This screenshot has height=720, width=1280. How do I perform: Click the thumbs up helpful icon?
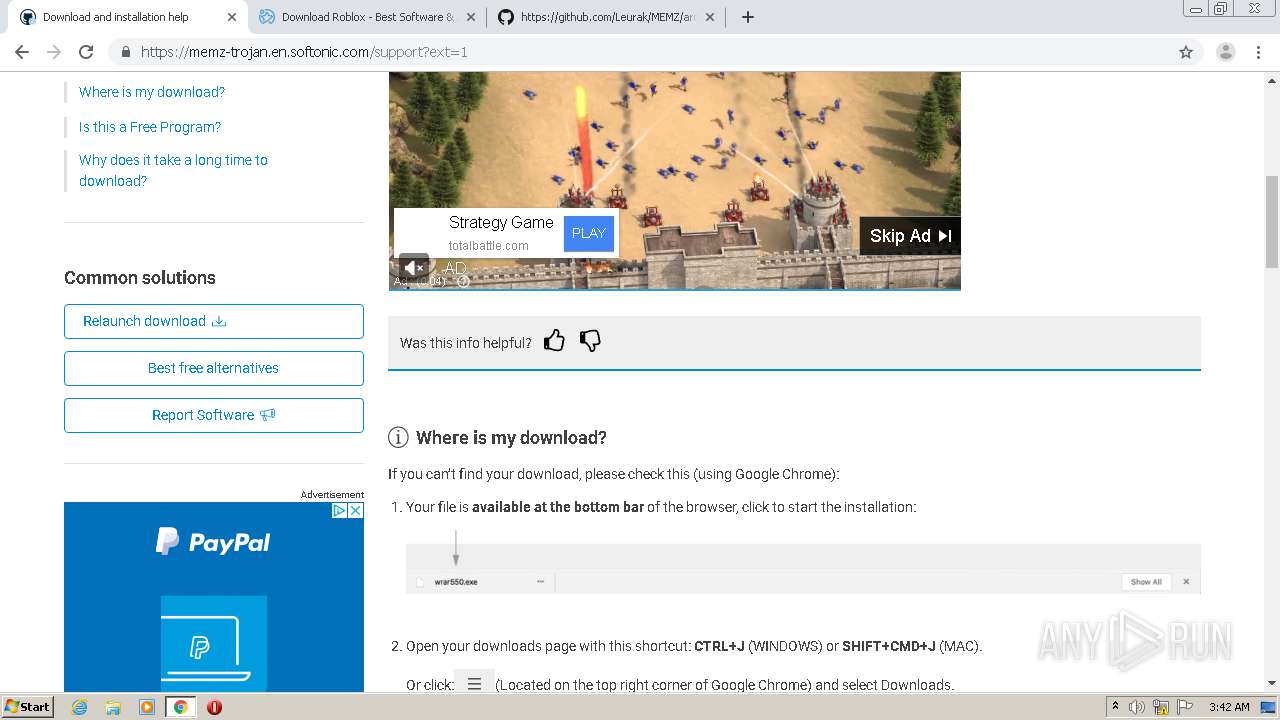point(554,341)
